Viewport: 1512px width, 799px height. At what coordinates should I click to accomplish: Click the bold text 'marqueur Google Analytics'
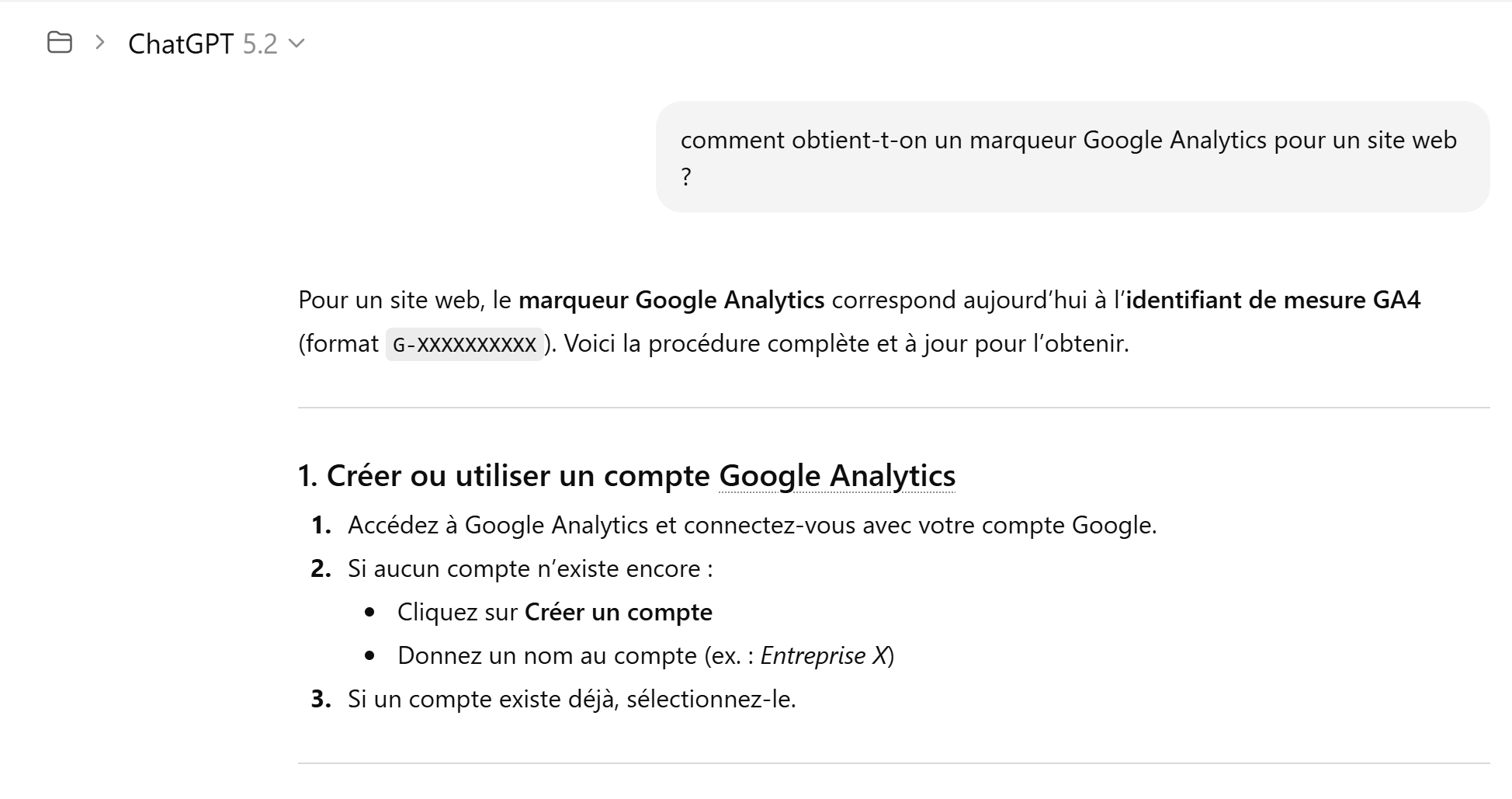[671, 300]
